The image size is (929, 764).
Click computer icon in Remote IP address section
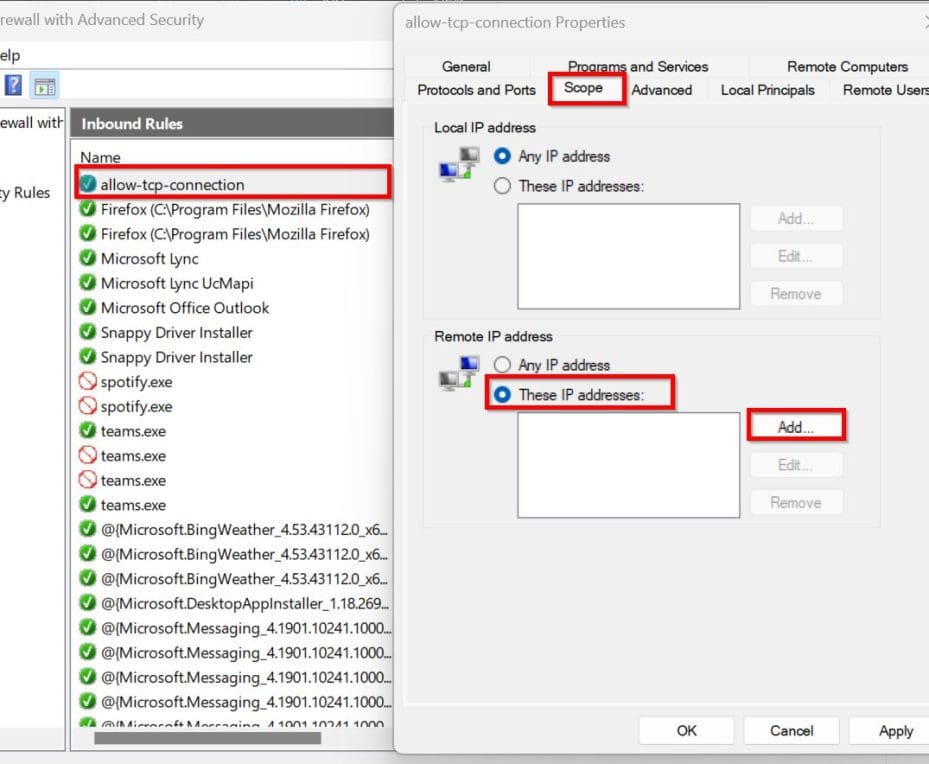pyautogui.click(x=458, y=376)
